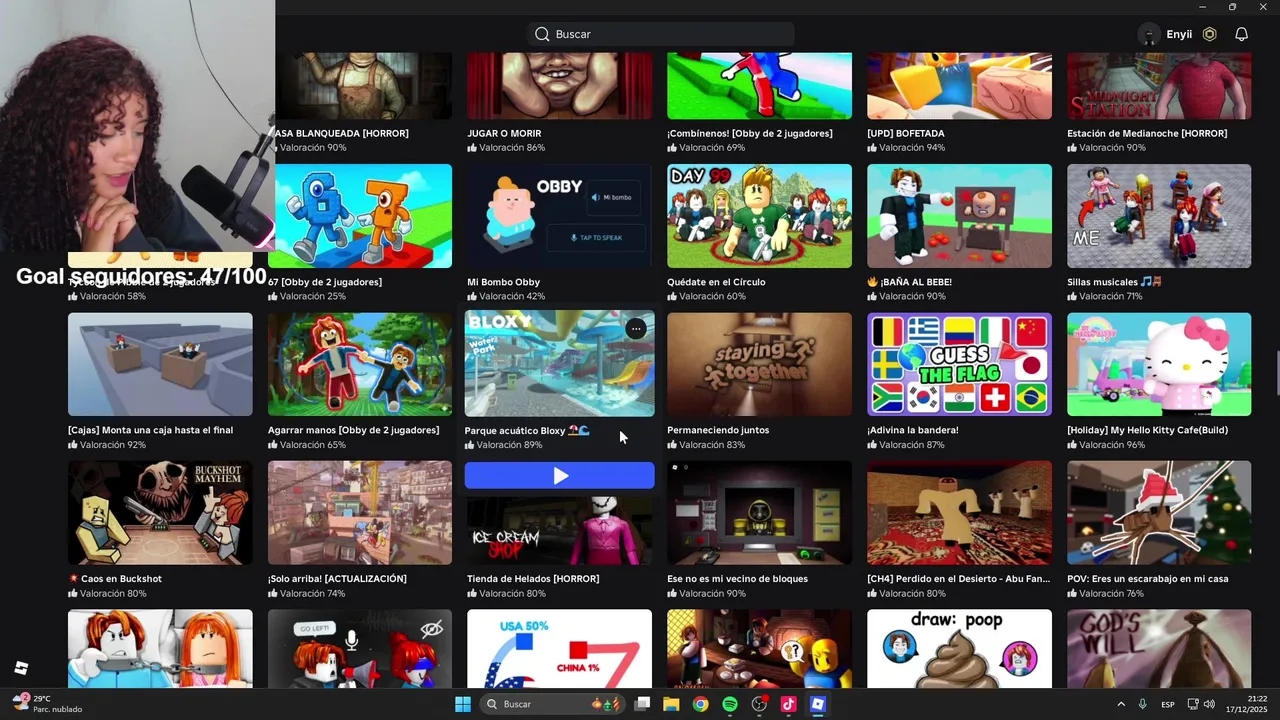Open the Monta una caja game thumbnail
1280x720 pixels.
[x=160, y=364]
